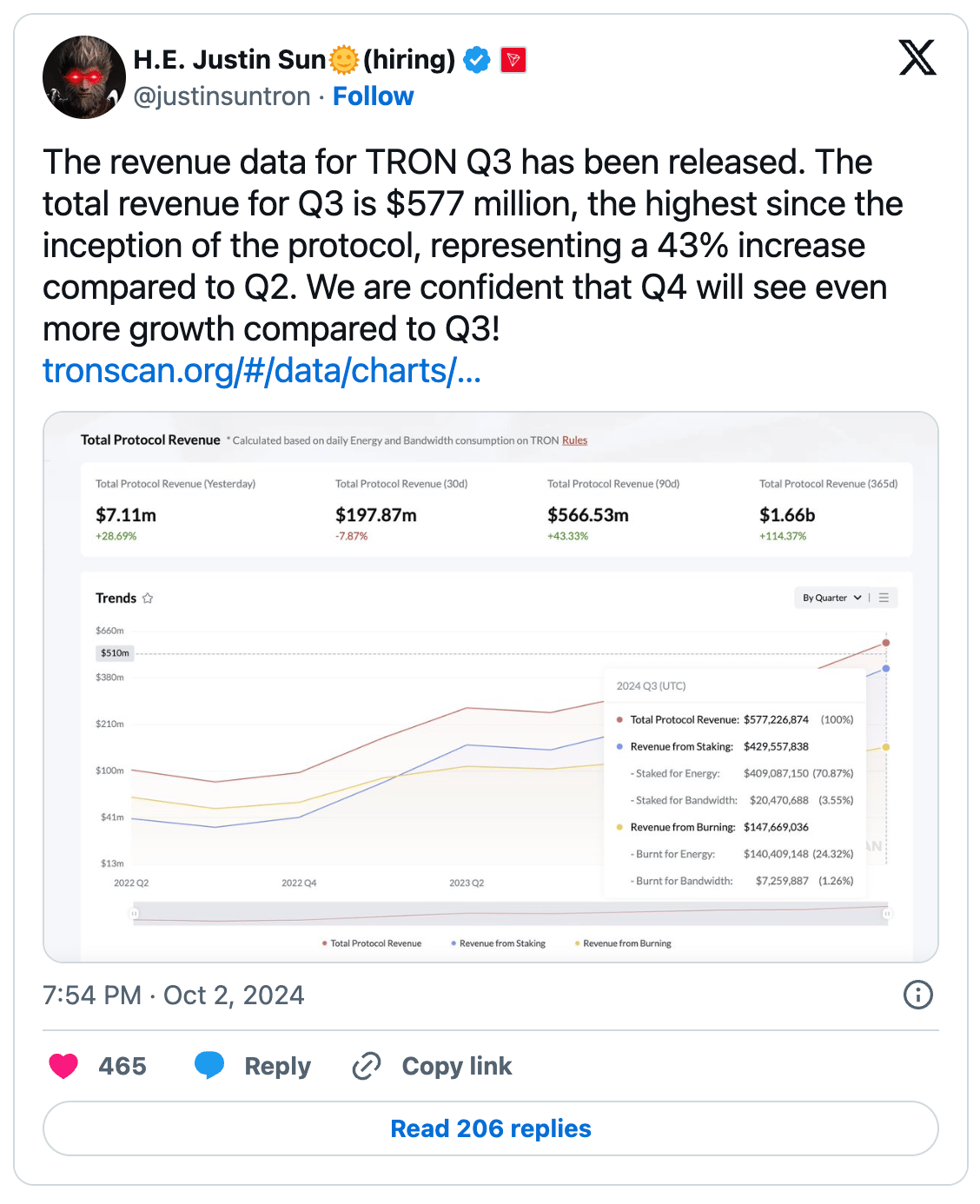The image size is (980, 1204).
Task: Click the right handle of the chart range slider
Action: 887,914
